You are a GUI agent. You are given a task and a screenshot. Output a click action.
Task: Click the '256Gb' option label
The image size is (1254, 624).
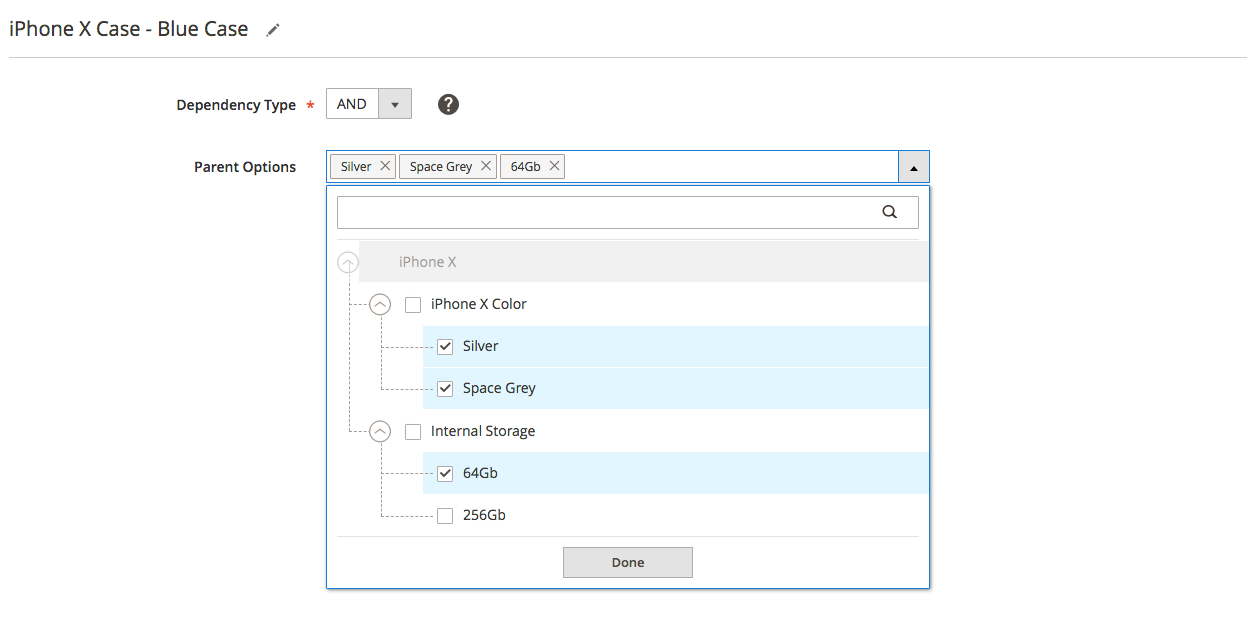pyautogui.click(x=484, y=515)
